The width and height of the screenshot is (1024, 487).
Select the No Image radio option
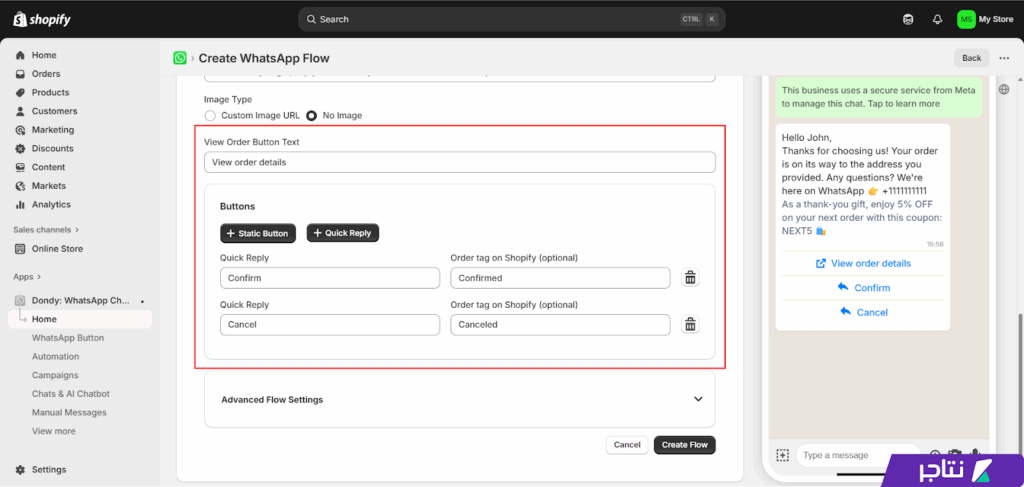pyautogui.click(x=312, y=116)
